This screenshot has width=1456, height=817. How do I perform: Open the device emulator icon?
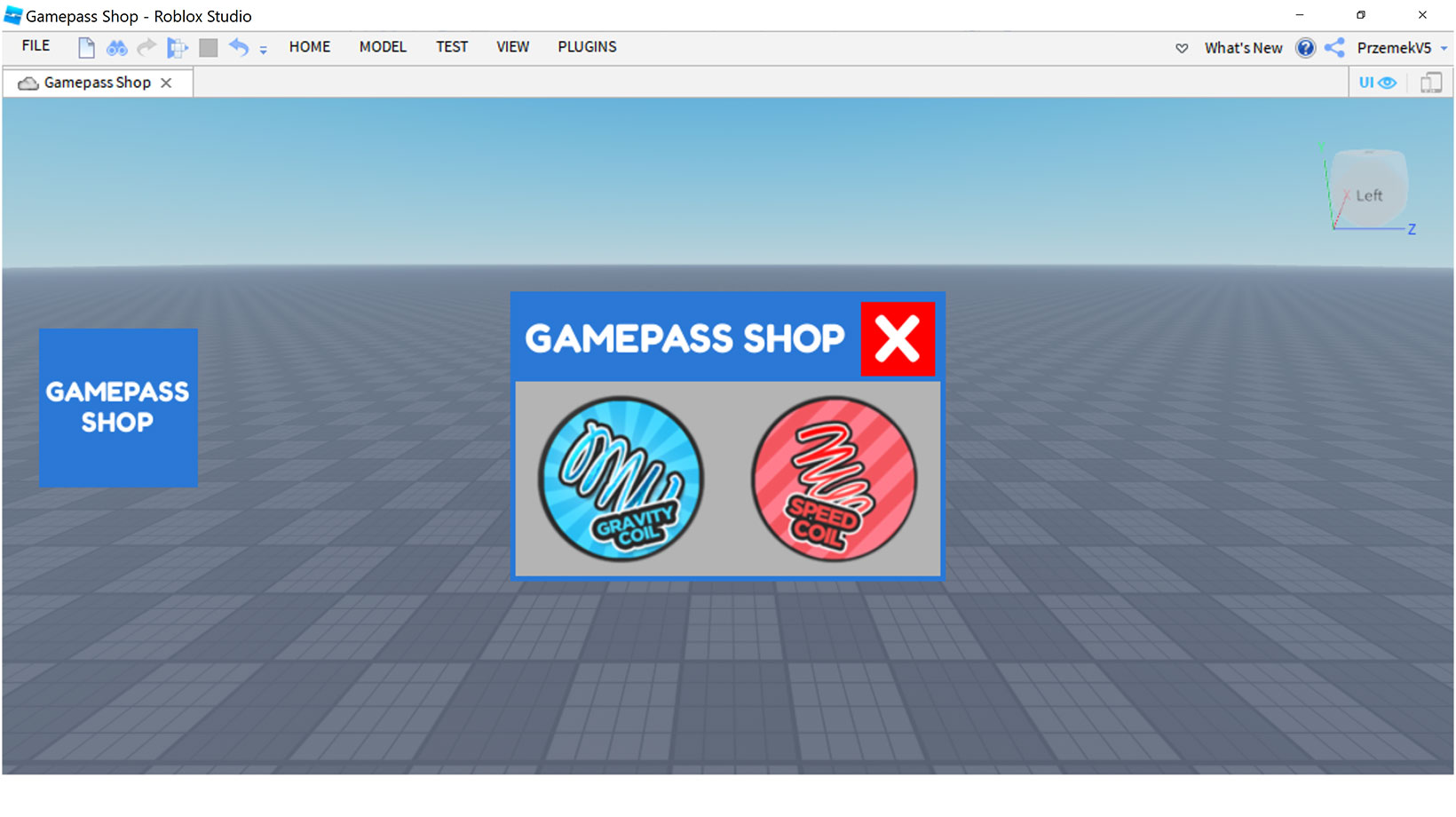[x=1431, y=83]
